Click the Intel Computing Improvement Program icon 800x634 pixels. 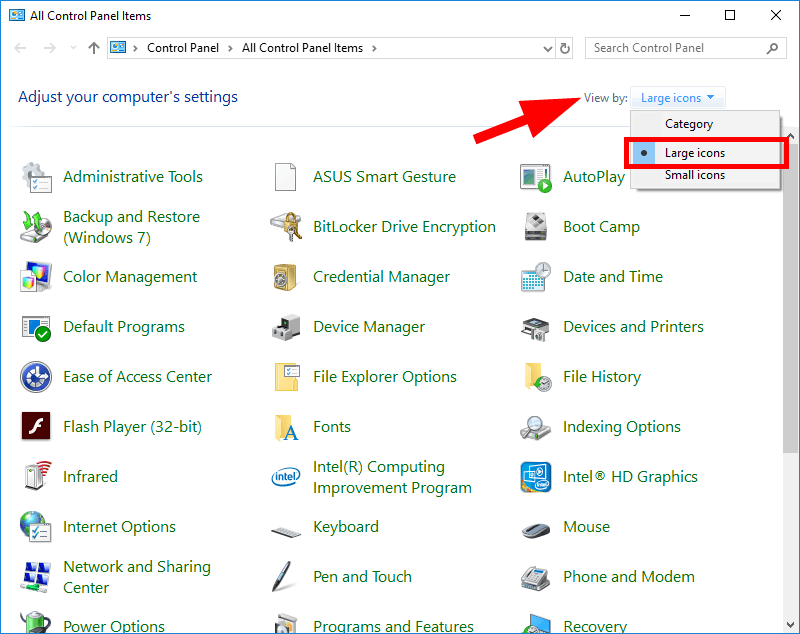point(286,476)
